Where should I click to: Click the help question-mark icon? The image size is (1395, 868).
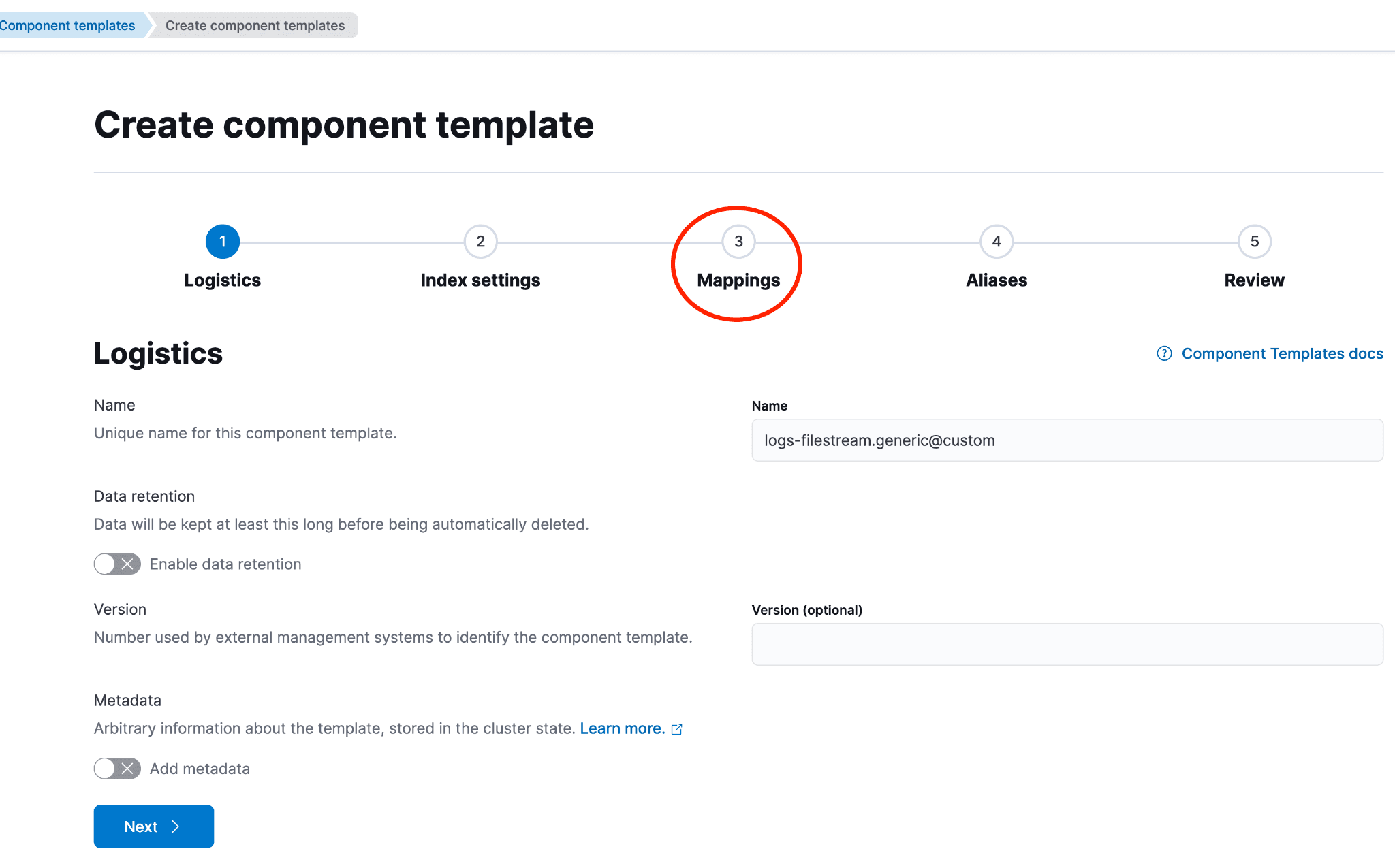point(1164,353)
